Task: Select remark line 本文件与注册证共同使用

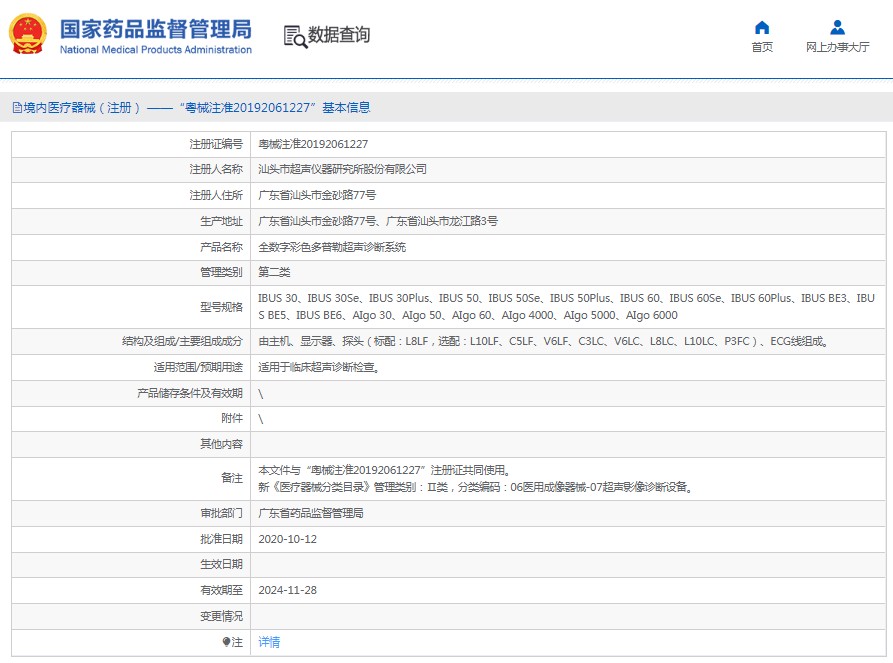Action: click(384, 470)
